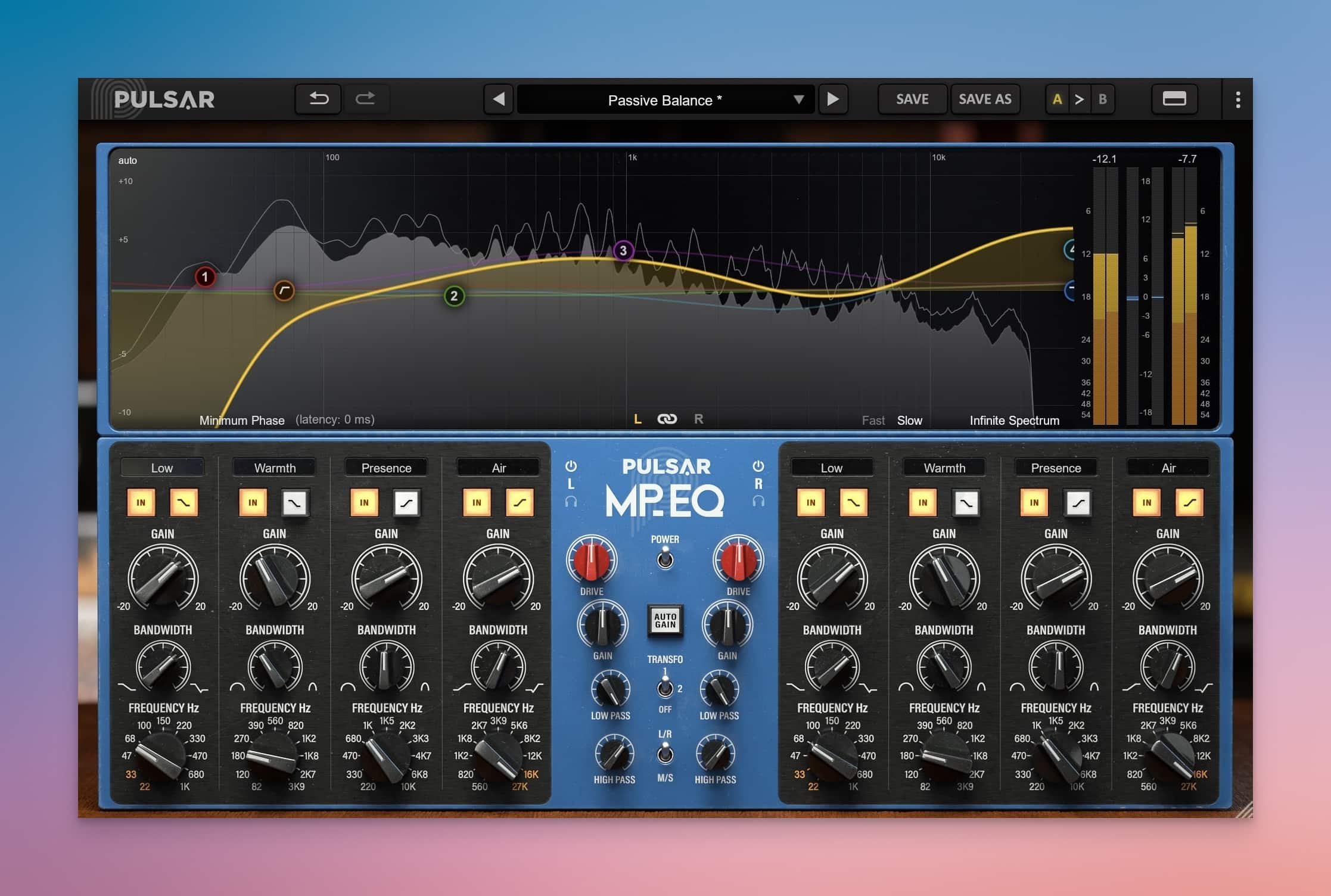The height and width of the screenshot is (896, 1331).
Task: Open the Infinite Spectrum analyzer selector
Action: pos(1014,420)
